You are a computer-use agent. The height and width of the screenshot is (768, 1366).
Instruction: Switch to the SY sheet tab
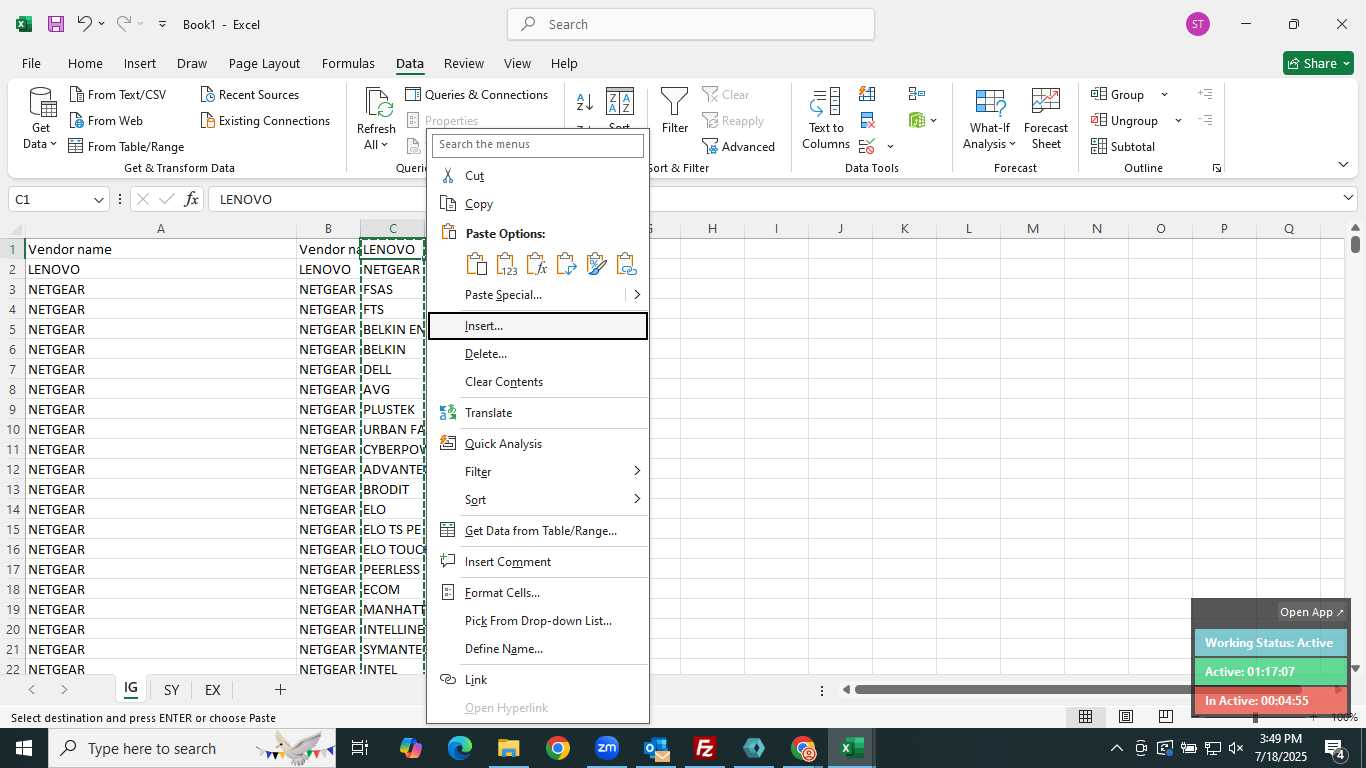coord(171,690)
